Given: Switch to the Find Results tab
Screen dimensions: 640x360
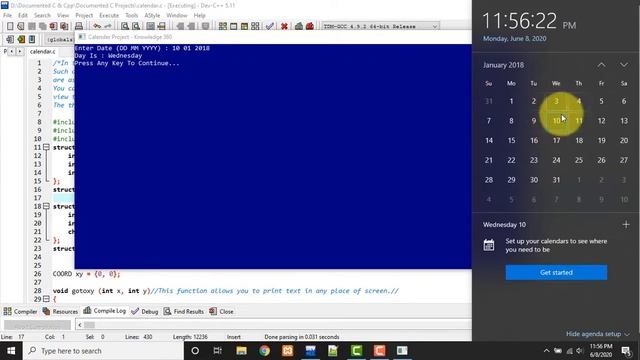Looking at the screenshot, I should pyautogui.click(x=184, y=311).
